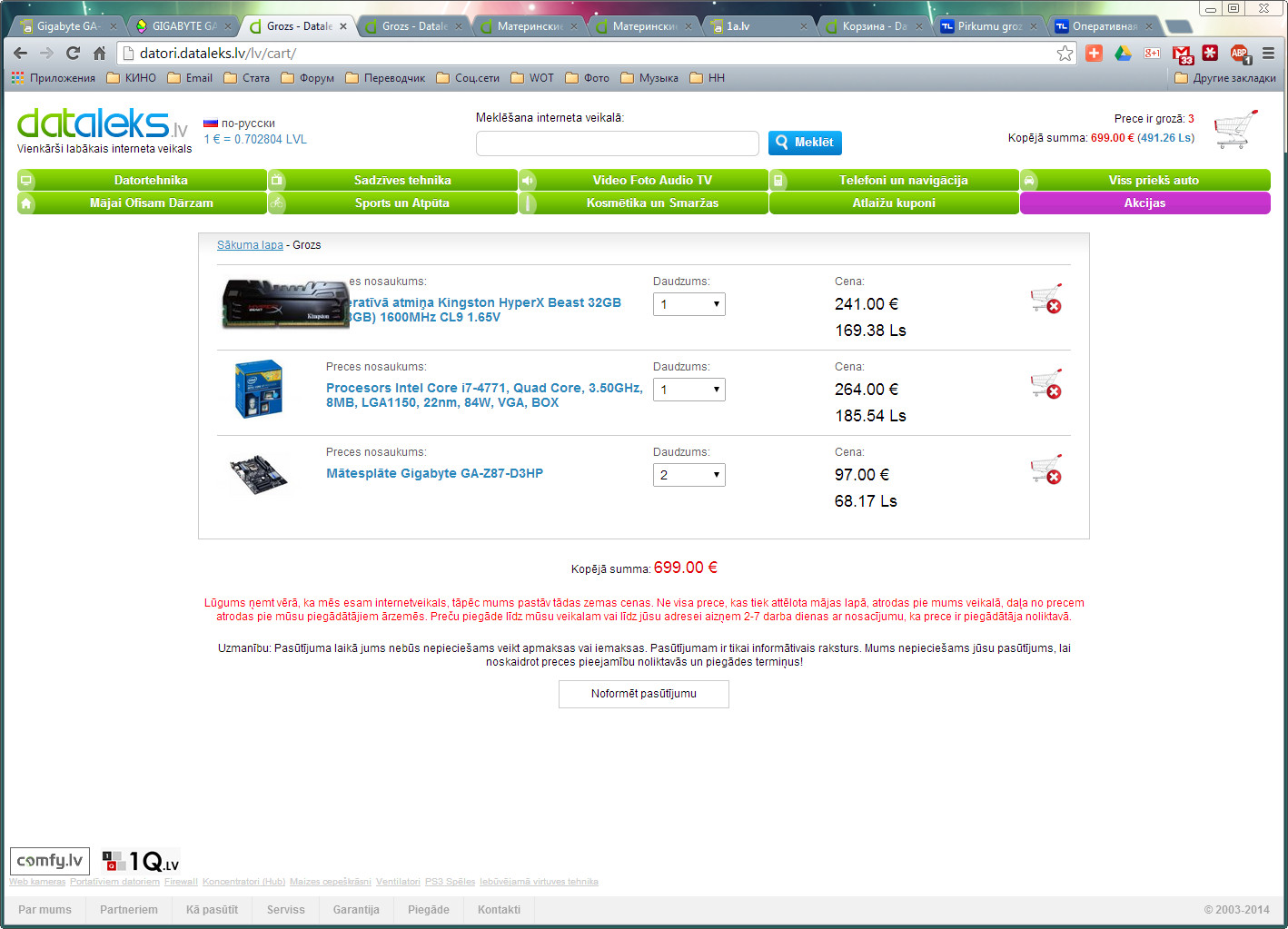
Task: Open the Приложения apps shortcut
Action: pos(53,78)
